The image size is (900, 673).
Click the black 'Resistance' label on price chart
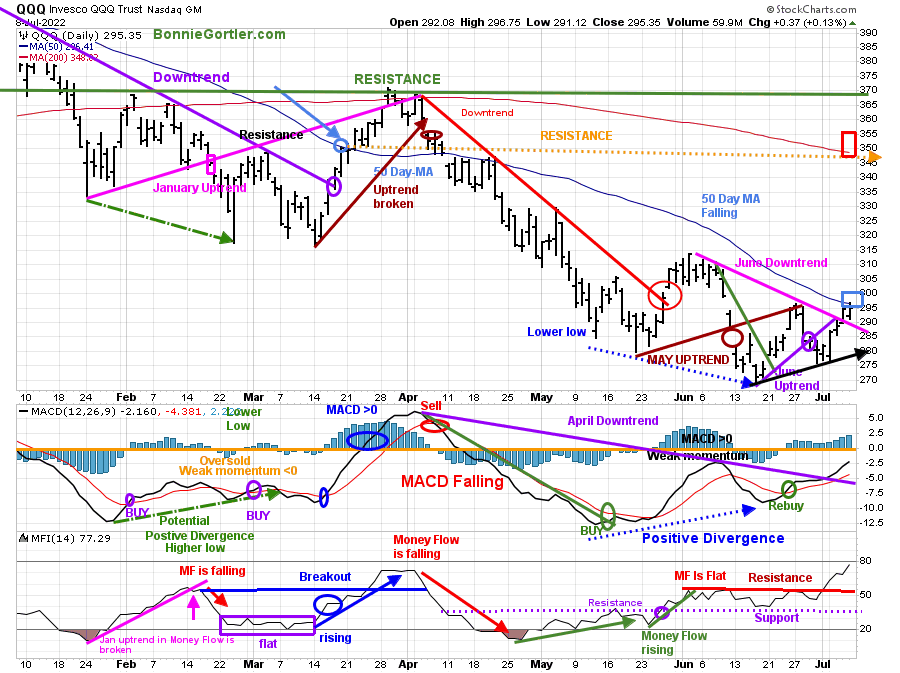click(x=271, y=135)
